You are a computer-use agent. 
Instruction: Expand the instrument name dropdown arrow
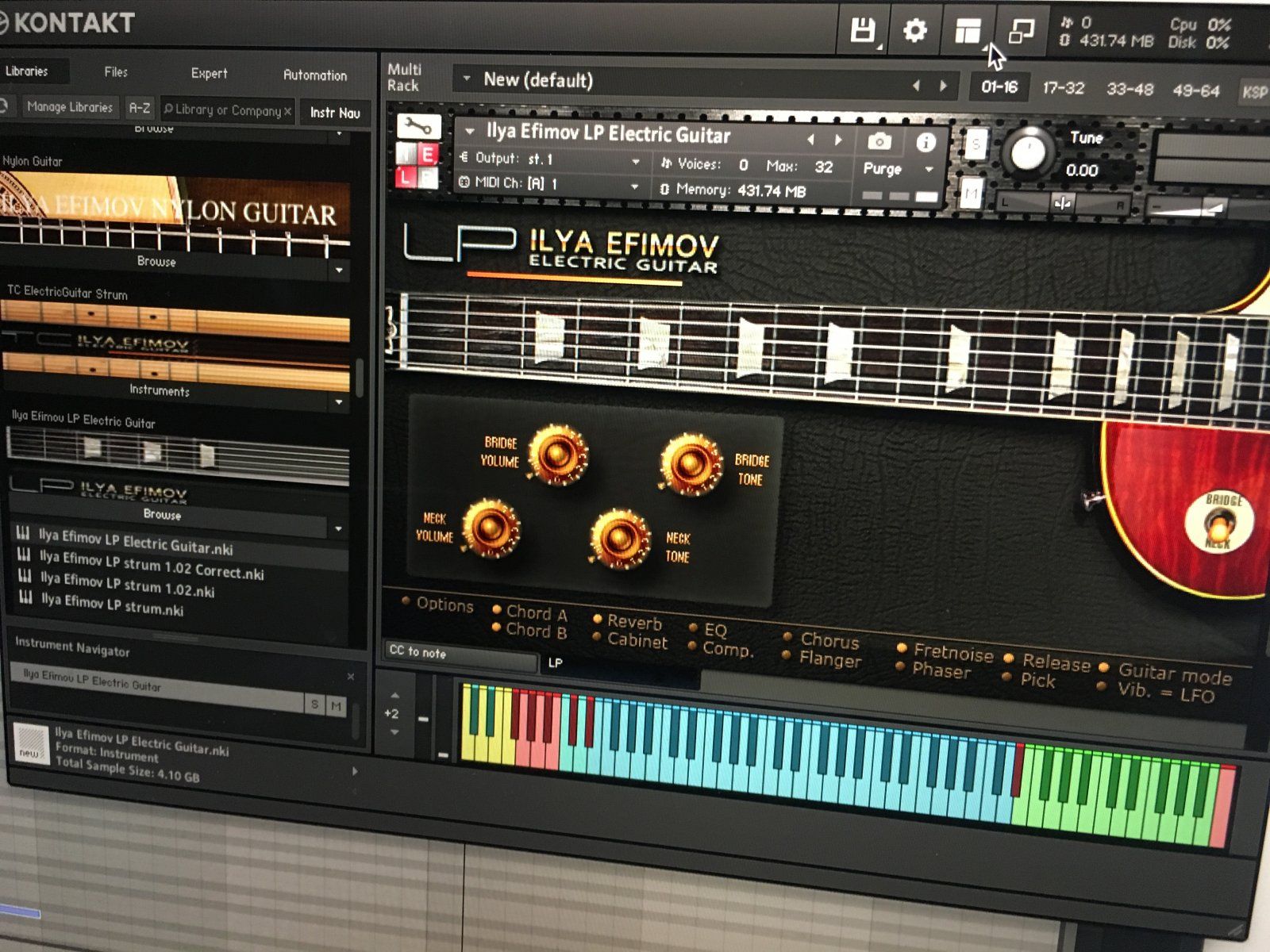(470, 131)
